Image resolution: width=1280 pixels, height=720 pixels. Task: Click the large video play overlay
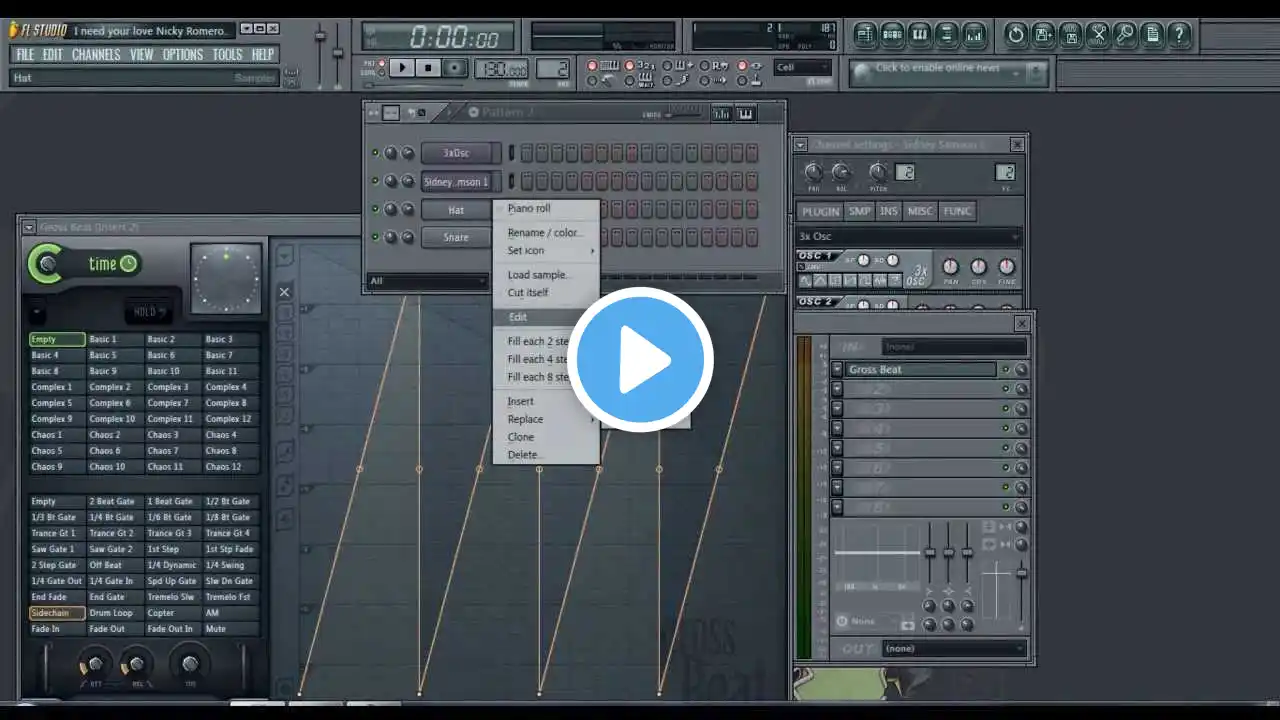coord(640,360)
